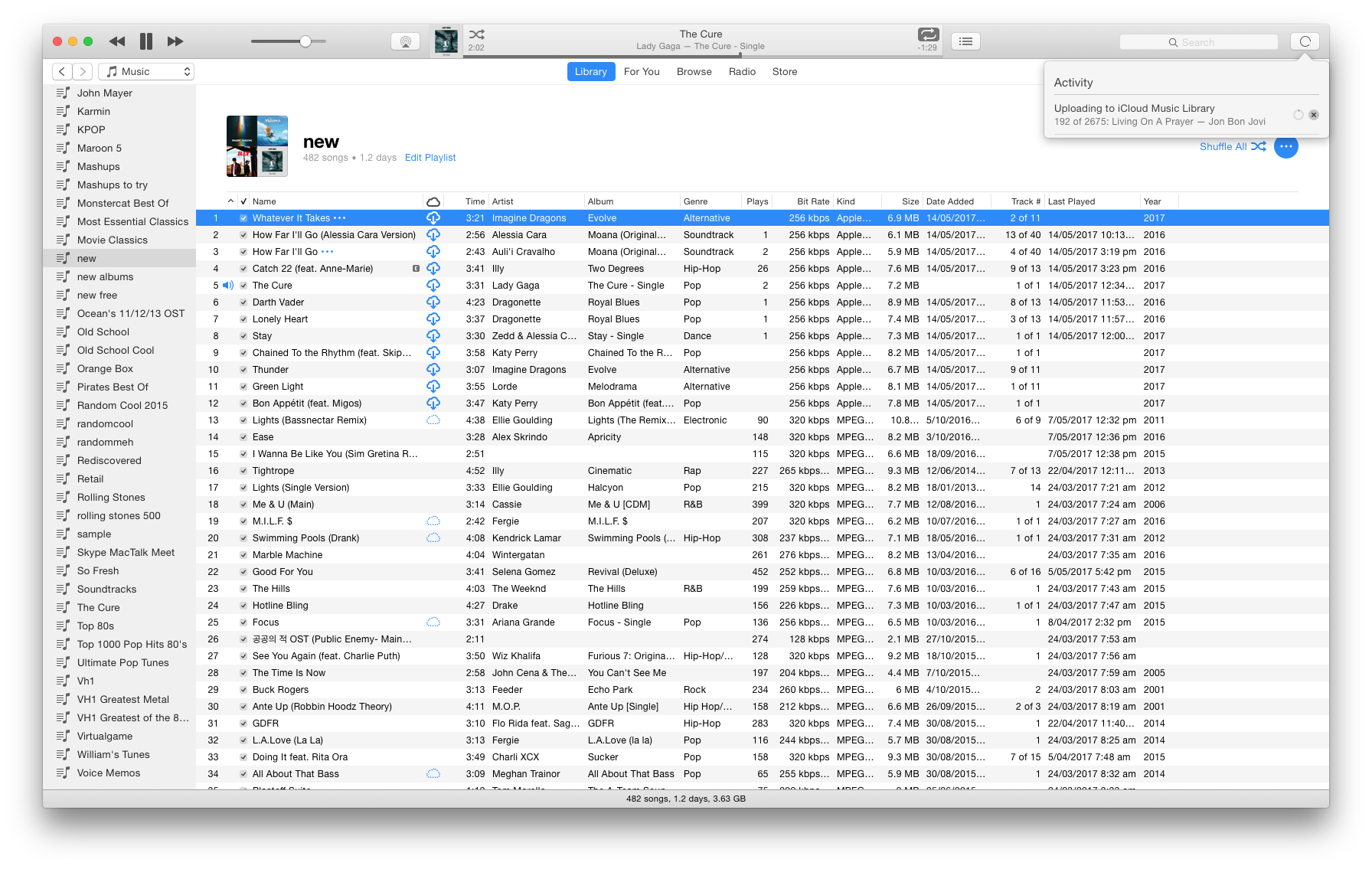Download Bon Appétit from iCloud
The width and height of the screenshot is (1372, 869).
(433, 403)
